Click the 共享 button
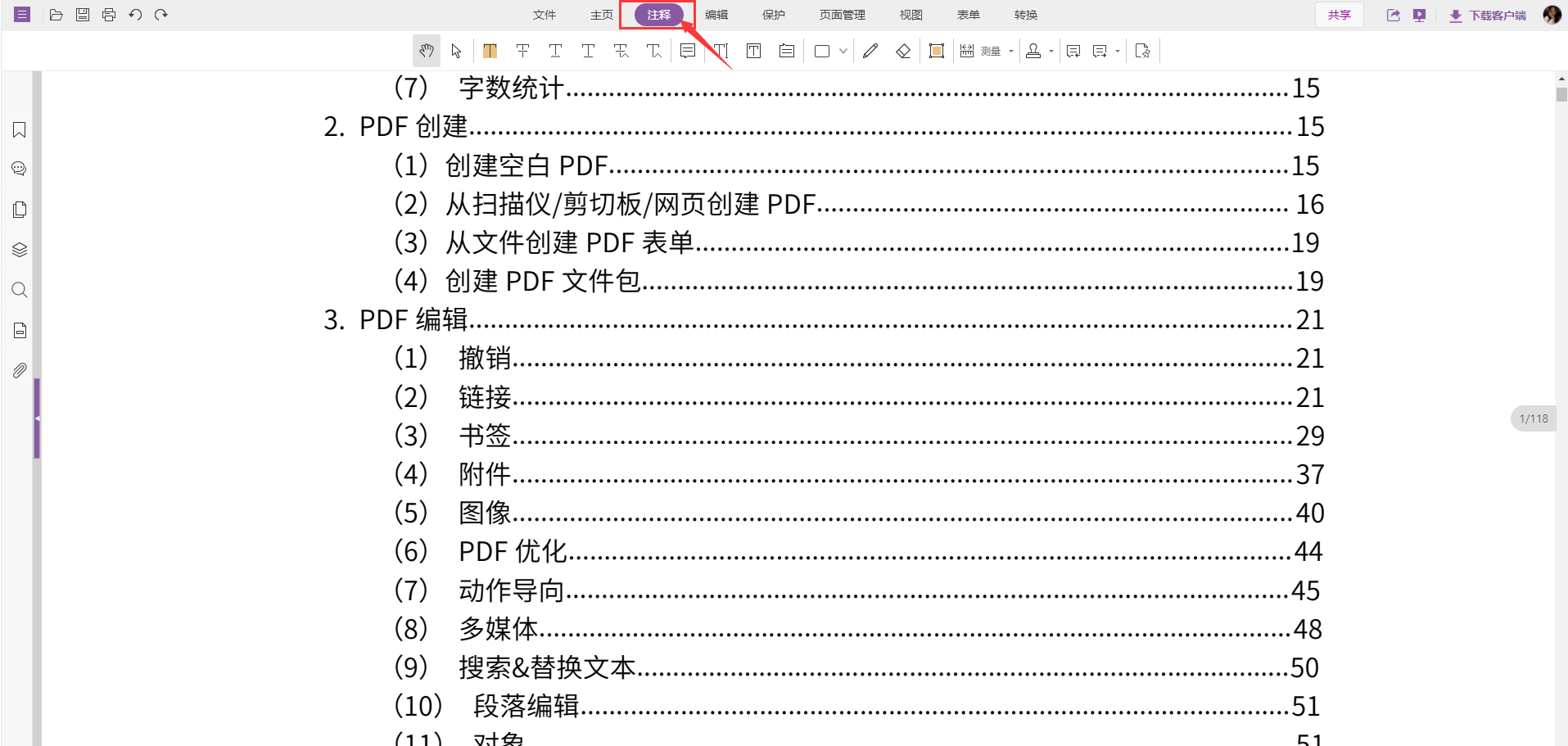 tap(1340, 14)
